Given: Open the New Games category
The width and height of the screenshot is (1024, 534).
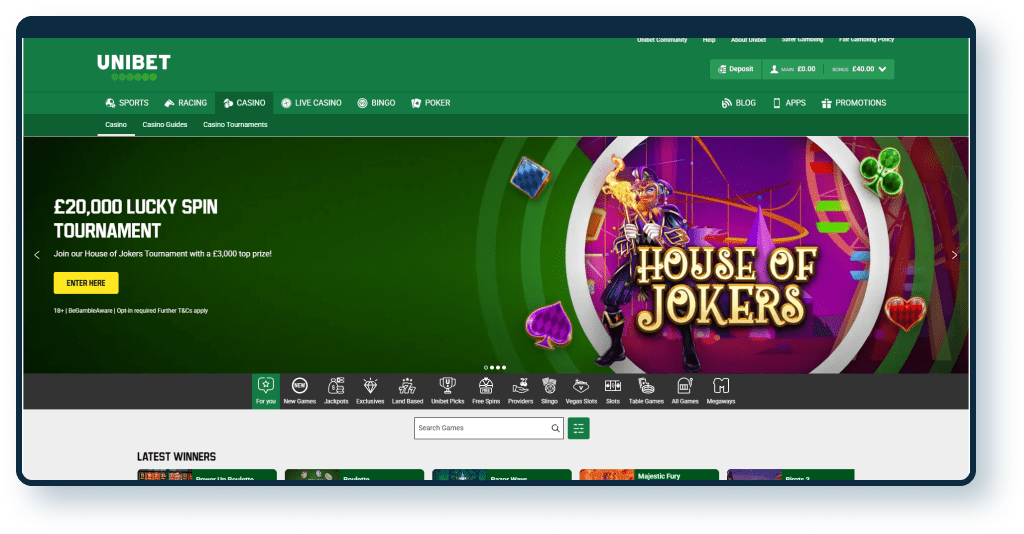Looking at the screenshot, I should coord(300,391).
